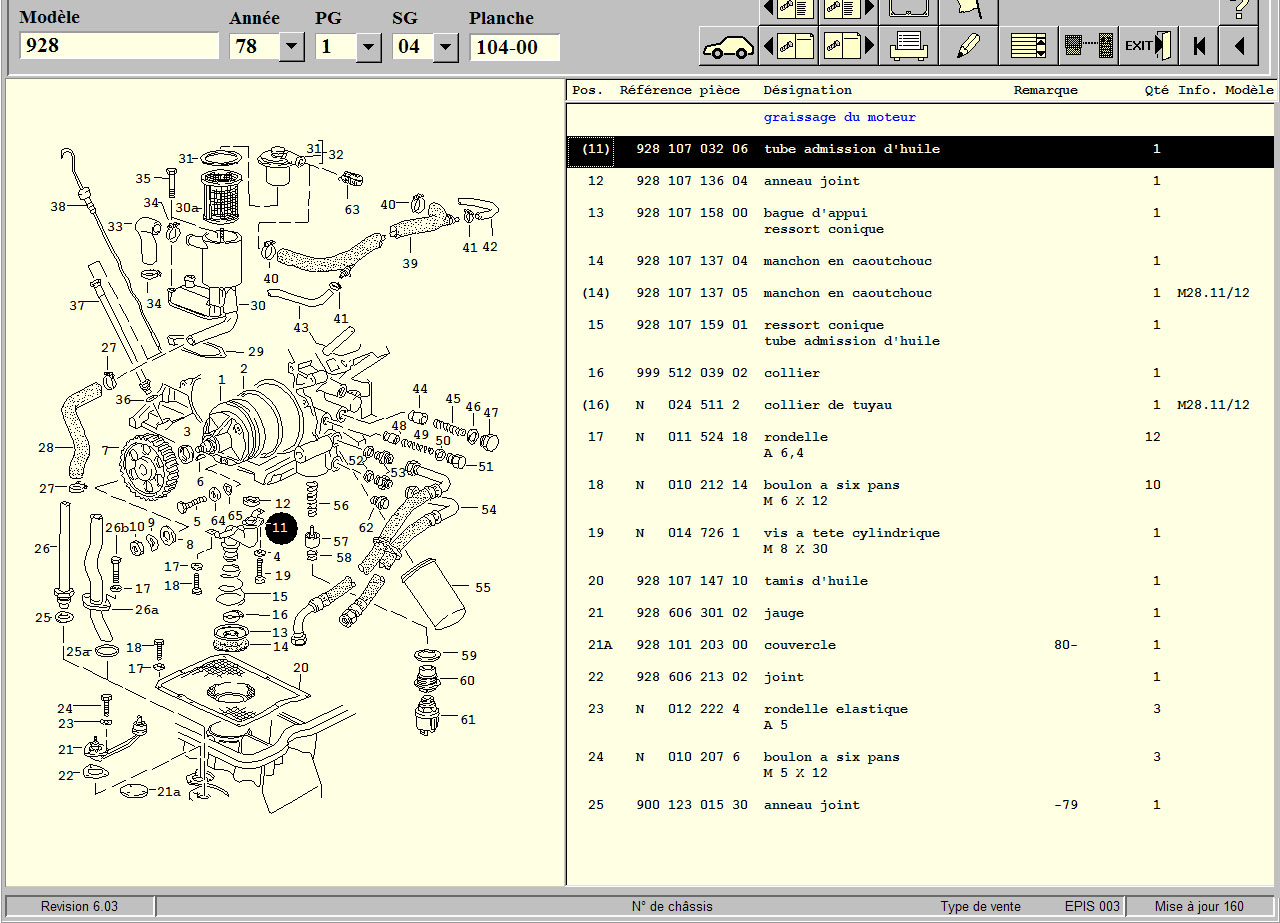Image resolution: width=1280 pixels, height=923 pixels.
Task: Open the Année dropdown showing 78
Action: (292, 46)
